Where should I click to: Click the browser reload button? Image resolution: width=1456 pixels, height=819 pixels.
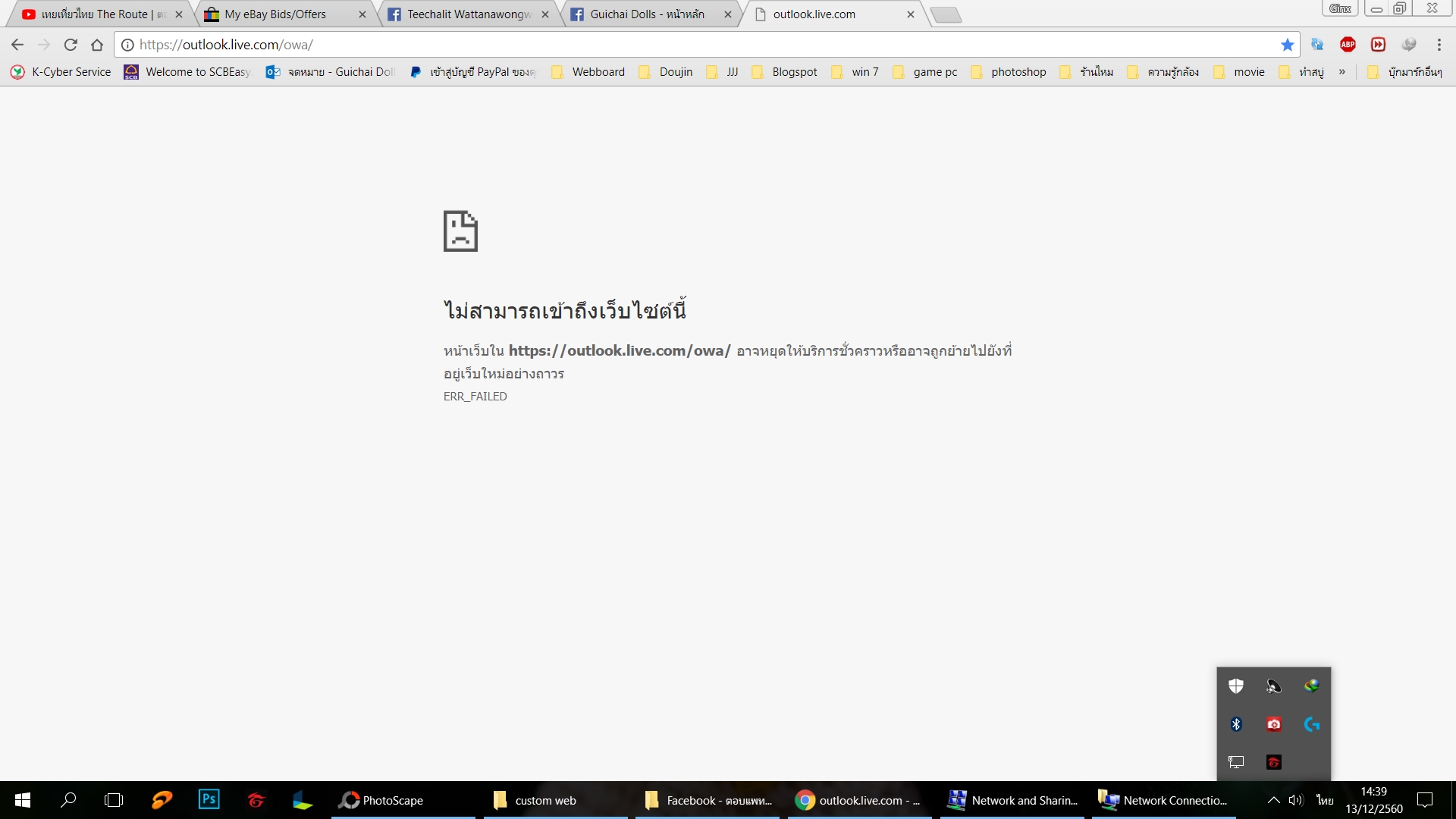[71, 45]
